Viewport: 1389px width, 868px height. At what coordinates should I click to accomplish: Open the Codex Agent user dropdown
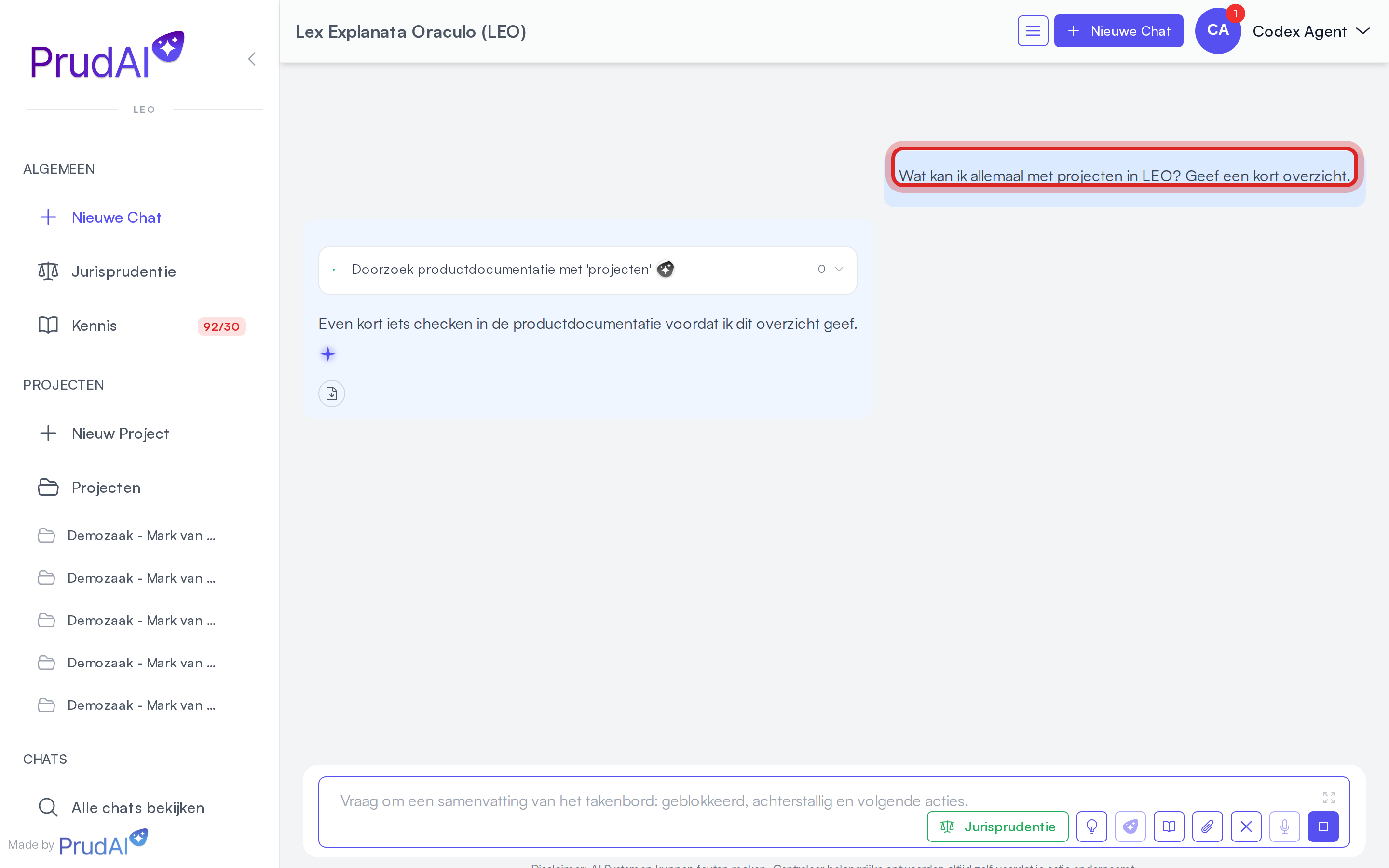pyautogui.click(x=1311, y=31)
